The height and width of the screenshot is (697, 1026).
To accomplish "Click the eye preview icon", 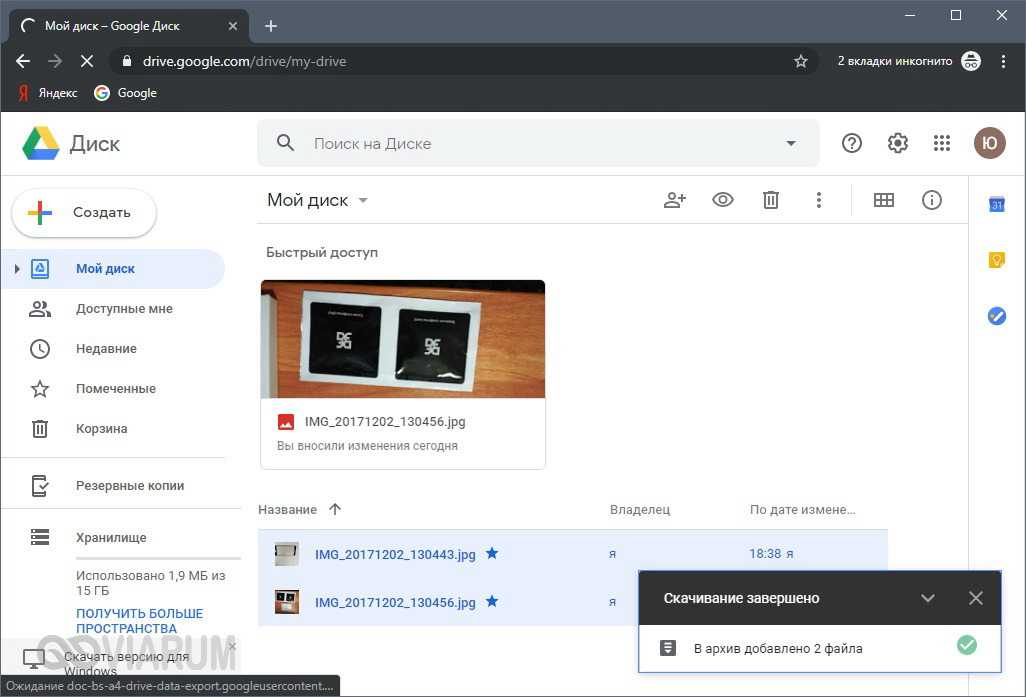I will [723, 200].
